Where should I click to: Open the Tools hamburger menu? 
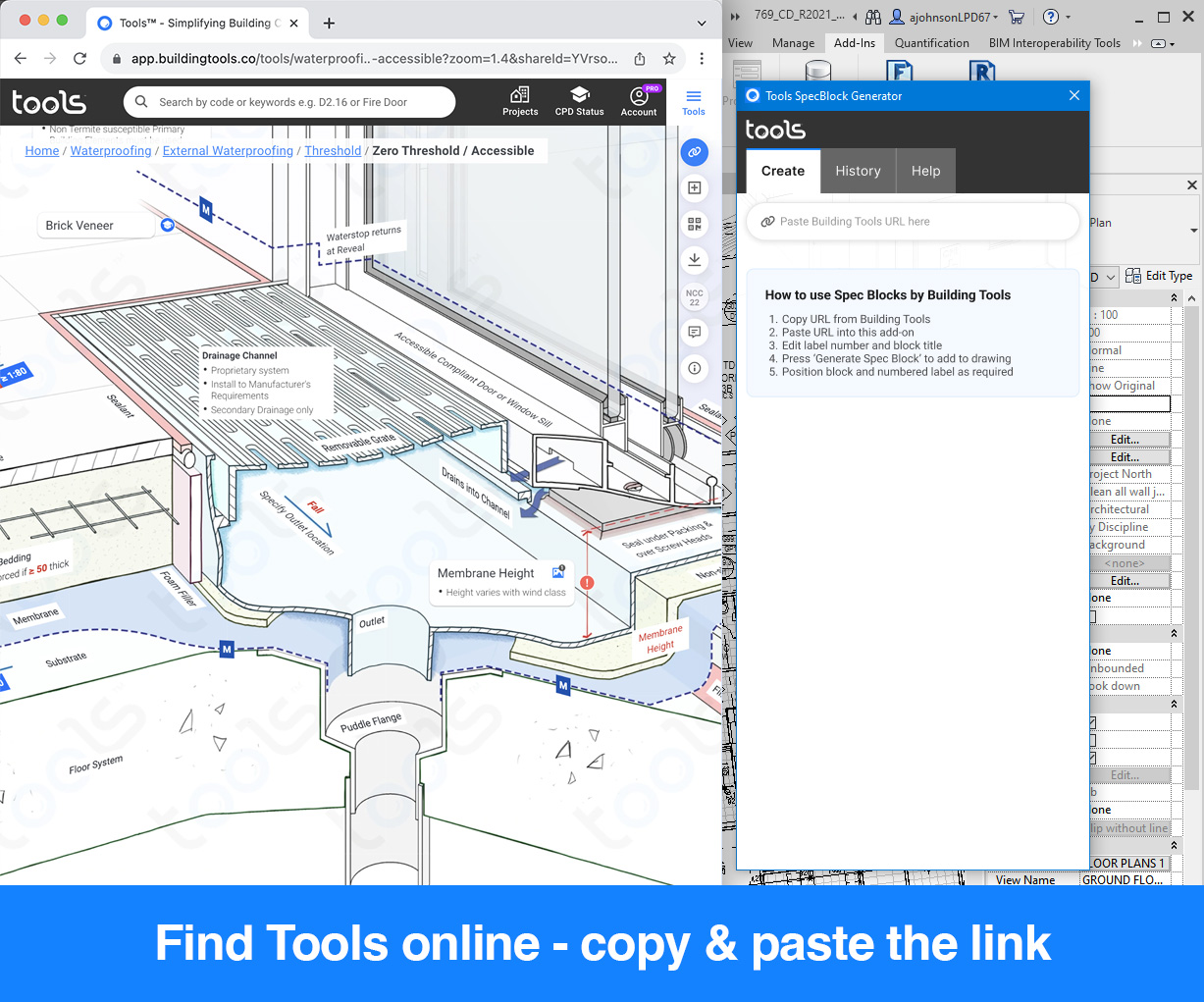coord(694,101)
